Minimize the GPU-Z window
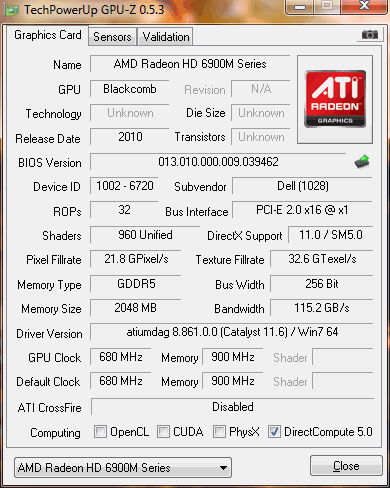Image resolution: width=390 pixels, height=488 pixels. [300, 7]
